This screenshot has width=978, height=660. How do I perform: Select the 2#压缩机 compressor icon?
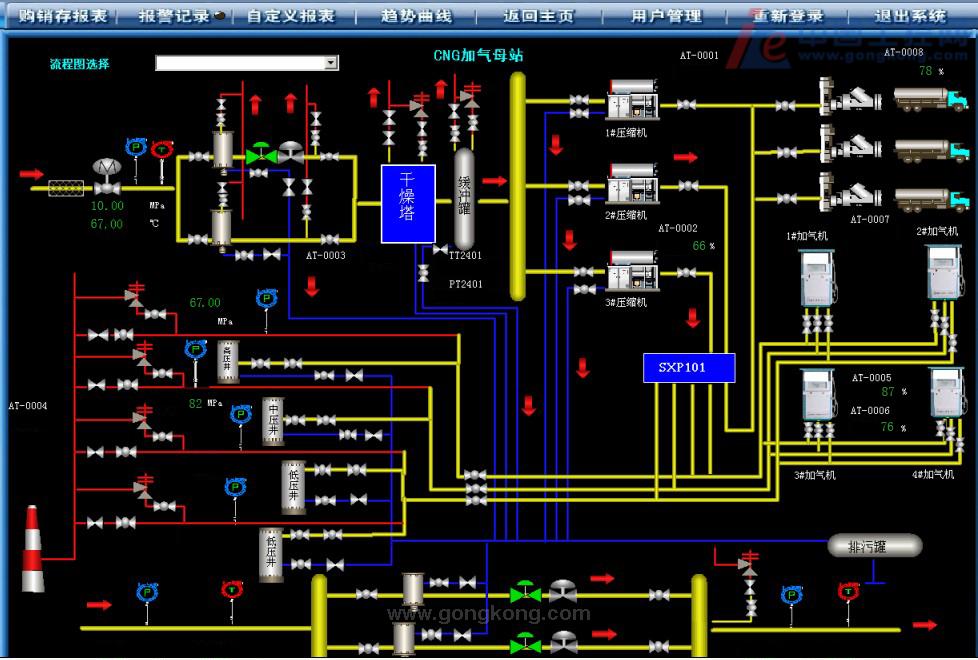[x=632, y=185]
